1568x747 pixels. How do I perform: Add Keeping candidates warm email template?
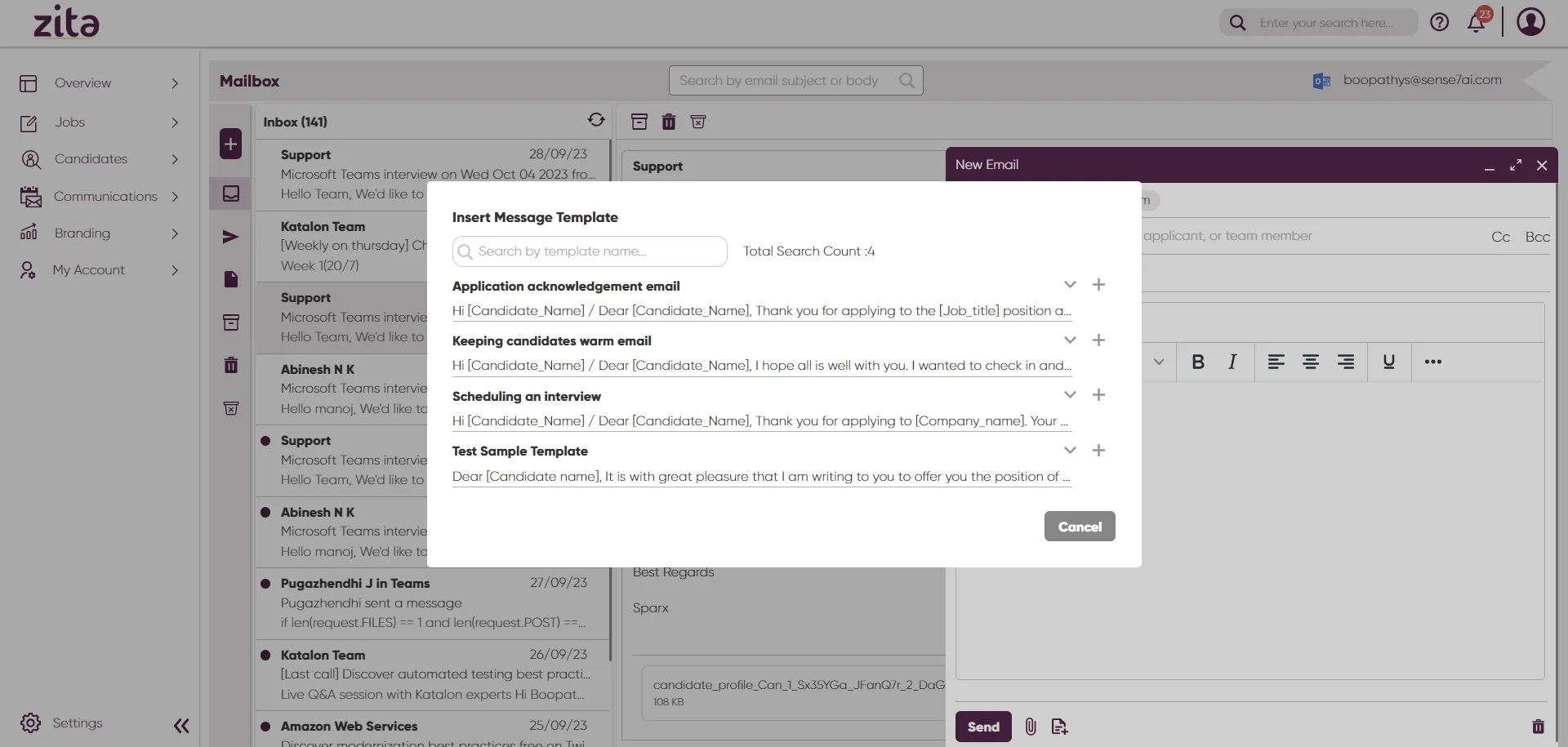pyautogui.click(x=1098, y=340)
